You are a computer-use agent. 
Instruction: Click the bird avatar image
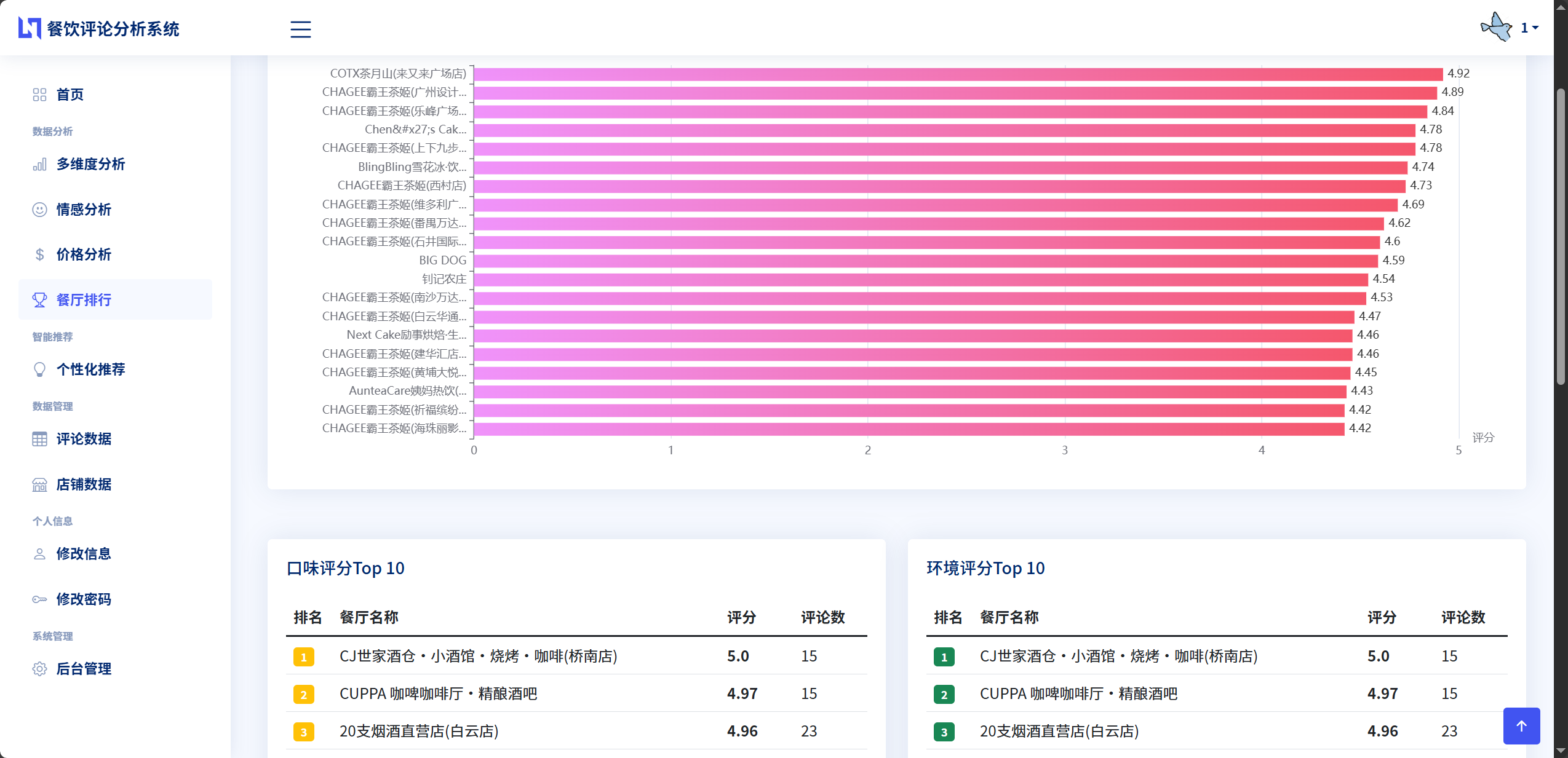pyautogui.click(x=1496, y=28)
